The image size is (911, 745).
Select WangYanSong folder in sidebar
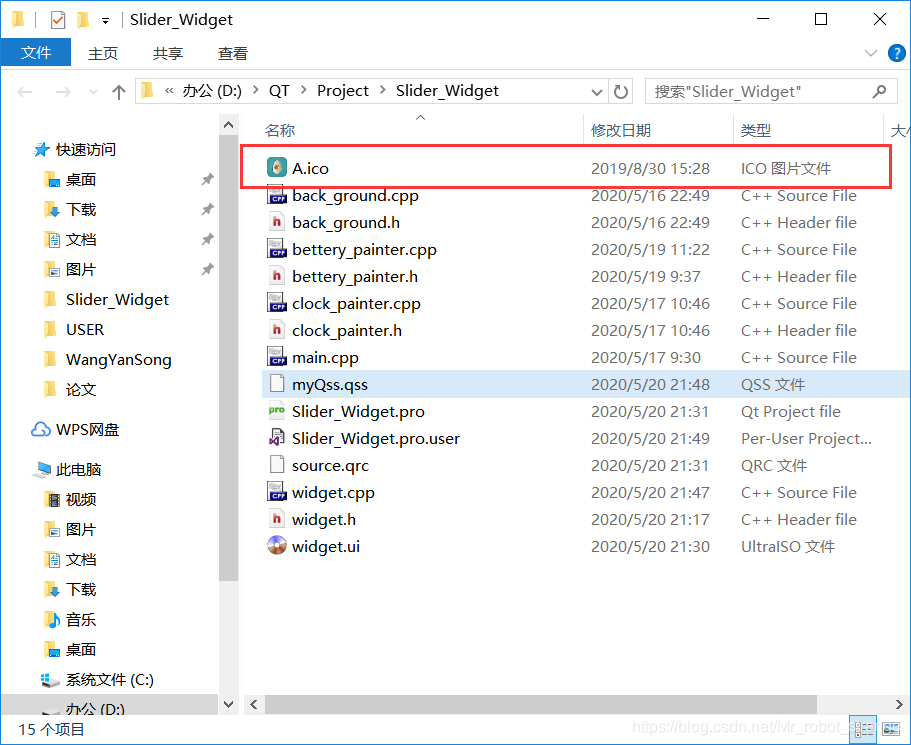(108, 360)
